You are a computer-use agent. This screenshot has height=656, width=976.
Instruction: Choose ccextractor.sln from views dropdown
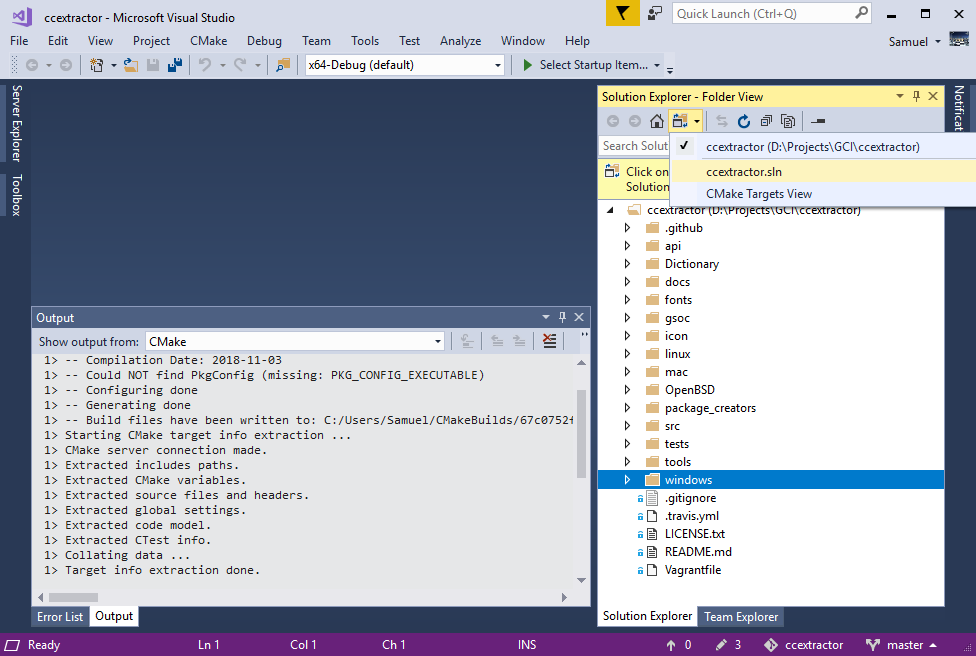click(823, 171)
